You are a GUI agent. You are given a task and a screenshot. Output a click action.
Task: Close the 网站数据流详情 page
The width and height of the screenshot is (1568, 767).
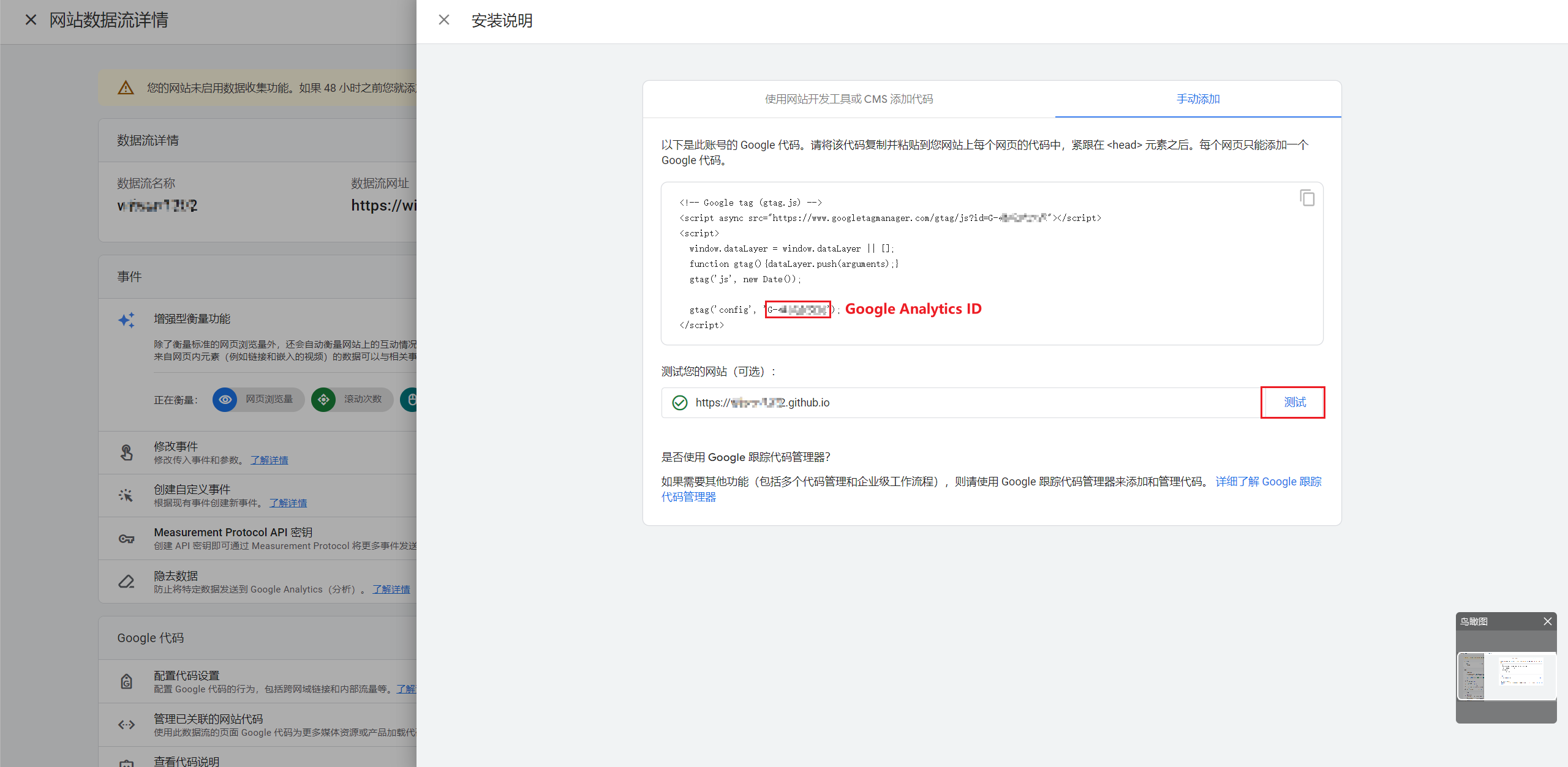31,20
